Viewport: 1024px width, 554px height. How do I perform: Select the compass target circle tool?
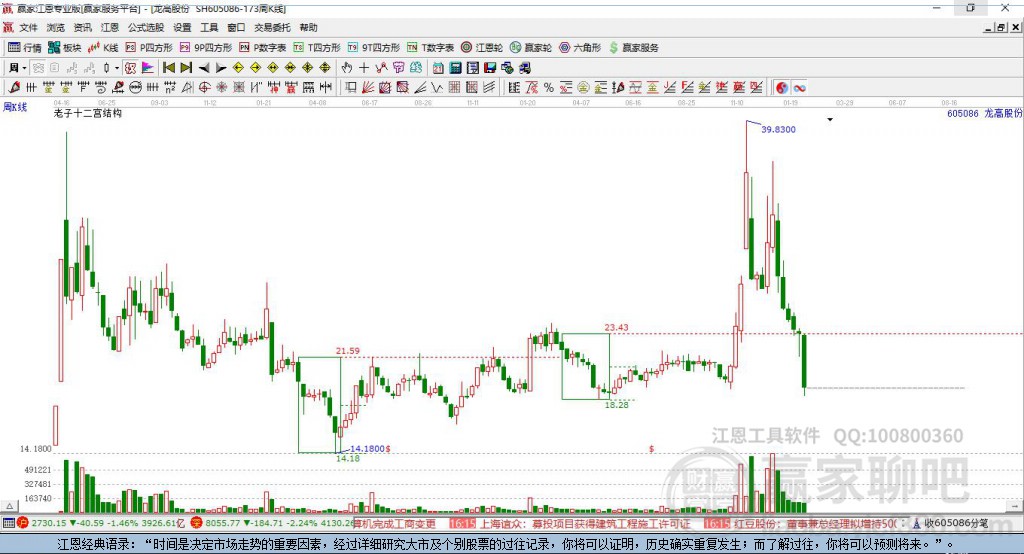(204, 88)
